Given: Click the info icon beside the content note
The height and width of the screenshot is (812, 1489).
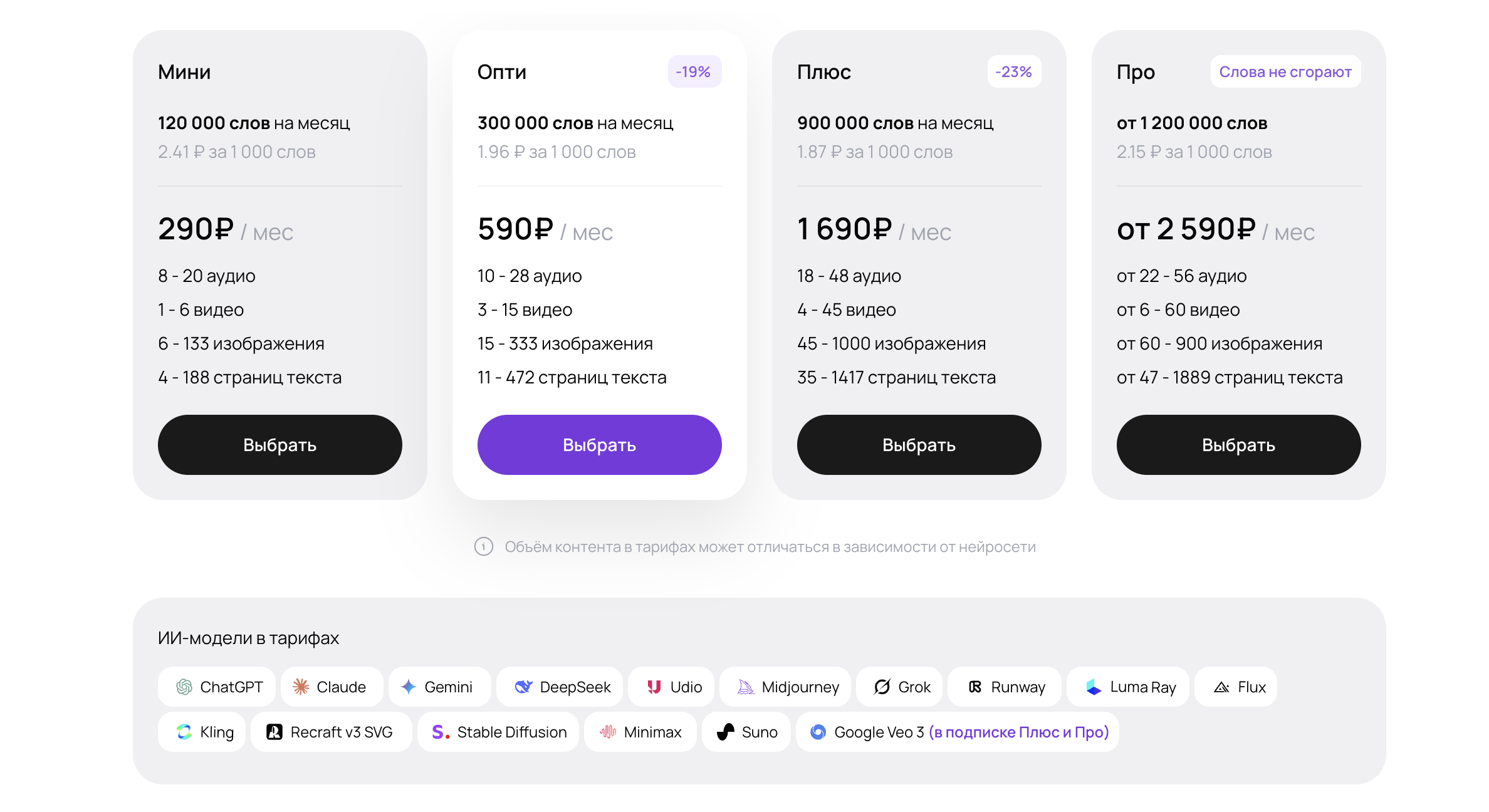Looking at the screenshot, I should point(484,547).
